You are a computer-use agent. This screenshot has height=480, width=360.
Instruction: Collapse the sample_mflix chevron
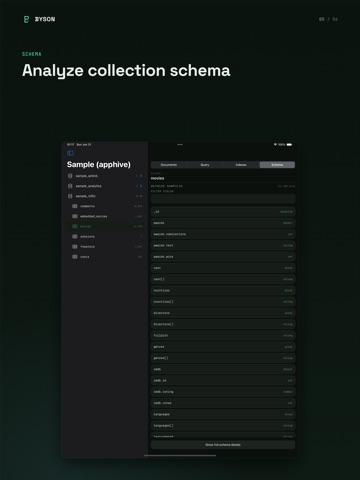[x=141, y=196]
